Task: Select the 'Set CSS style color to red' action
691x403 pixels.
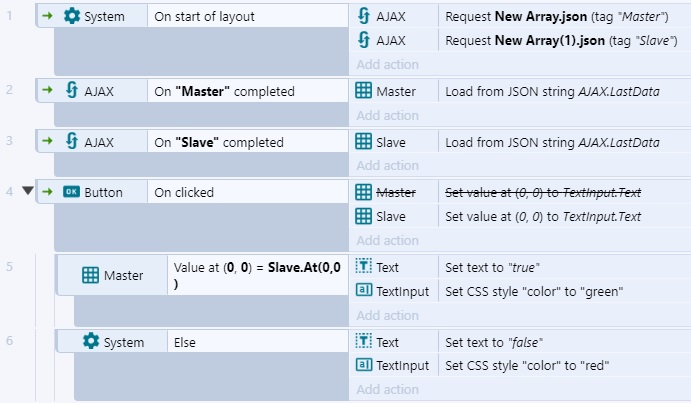Action: coord(527,365)
